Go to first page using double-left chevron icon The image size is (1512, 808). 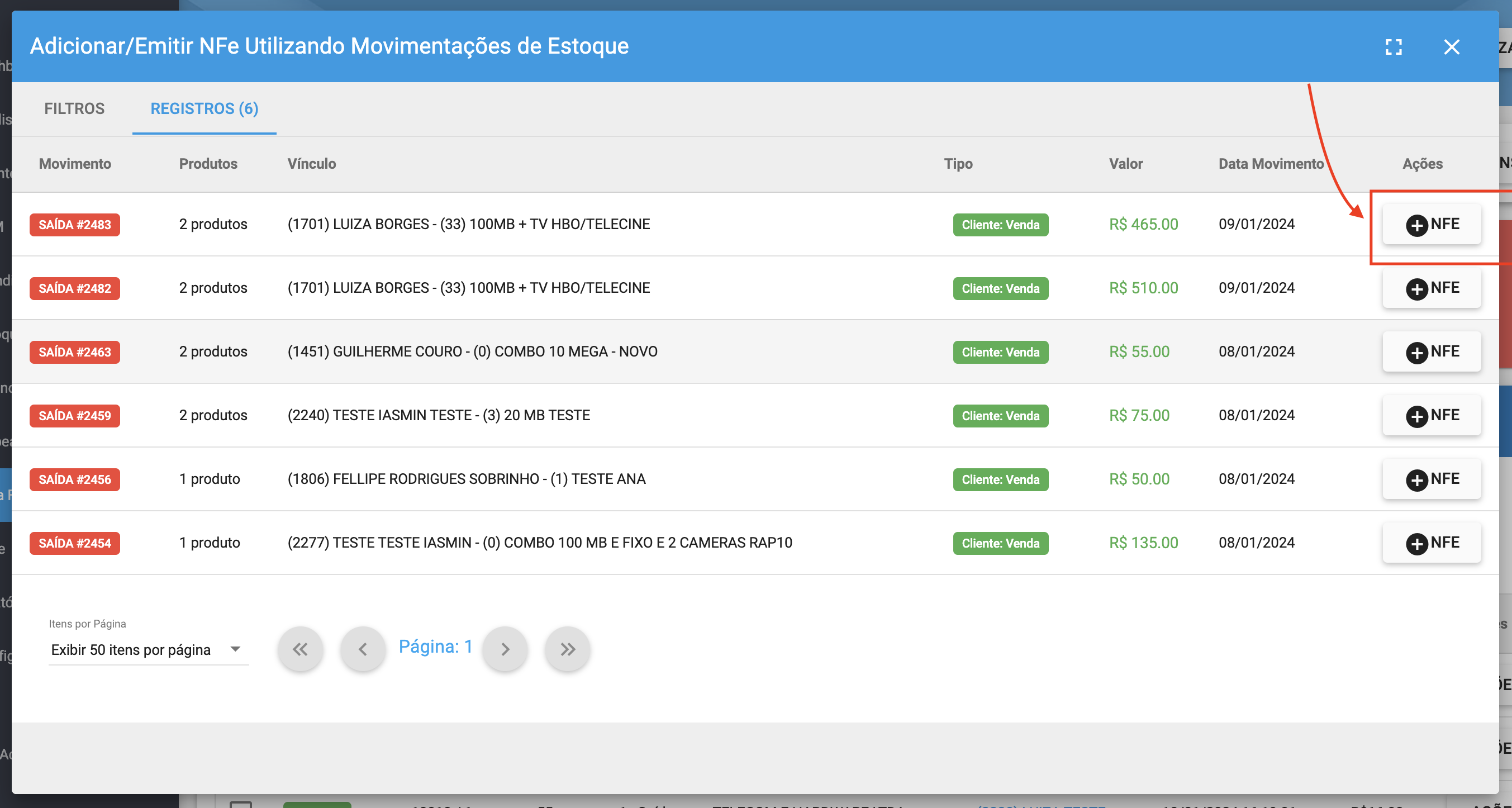click(x=301, y=649)
